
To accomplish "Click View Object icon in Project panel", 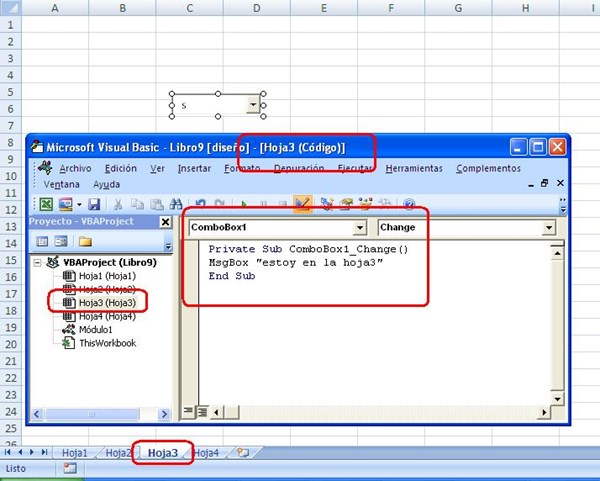I will (61, 241).
